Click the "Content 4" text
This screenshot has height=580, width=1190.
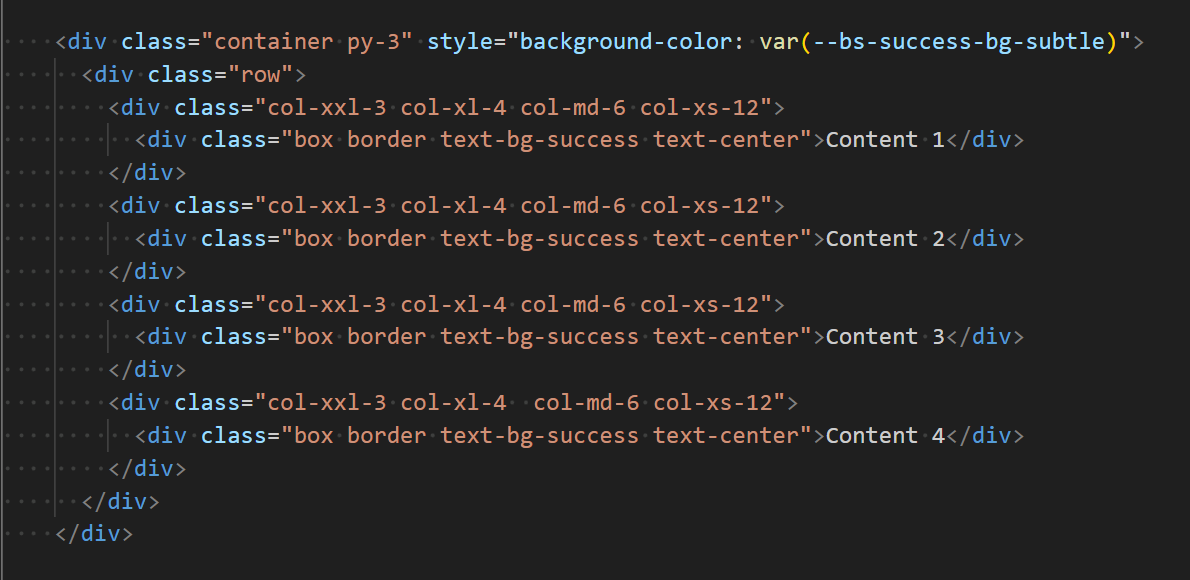tap(885, 435)
